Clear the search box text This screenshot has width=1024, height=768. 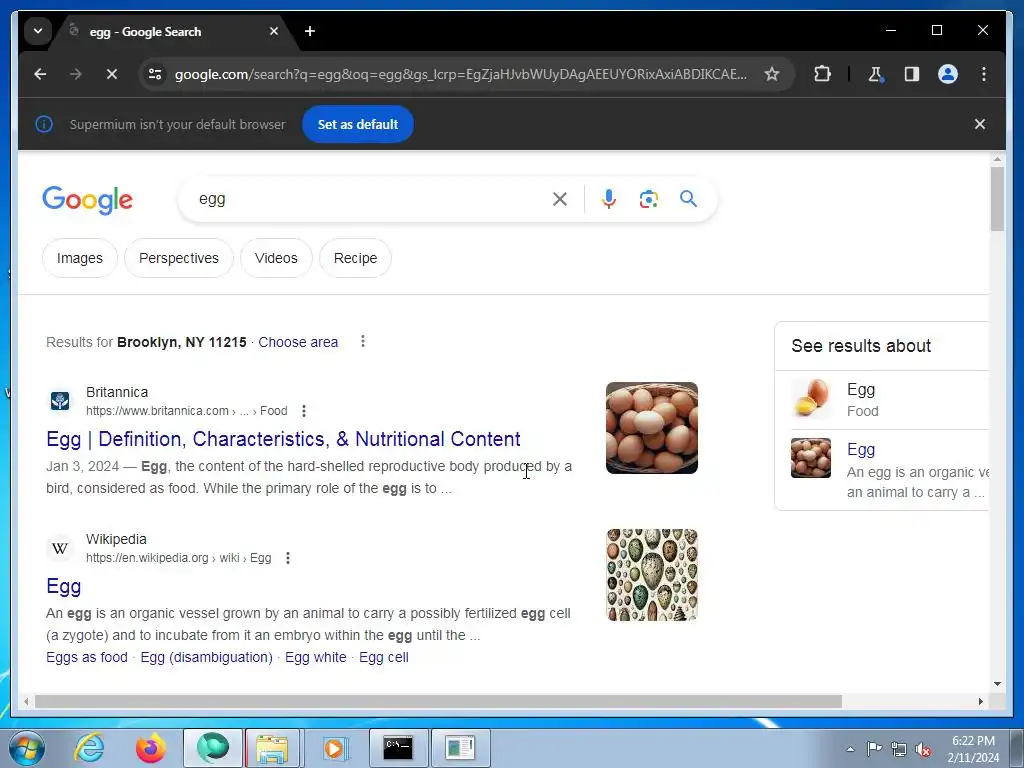tap(560, 199)
